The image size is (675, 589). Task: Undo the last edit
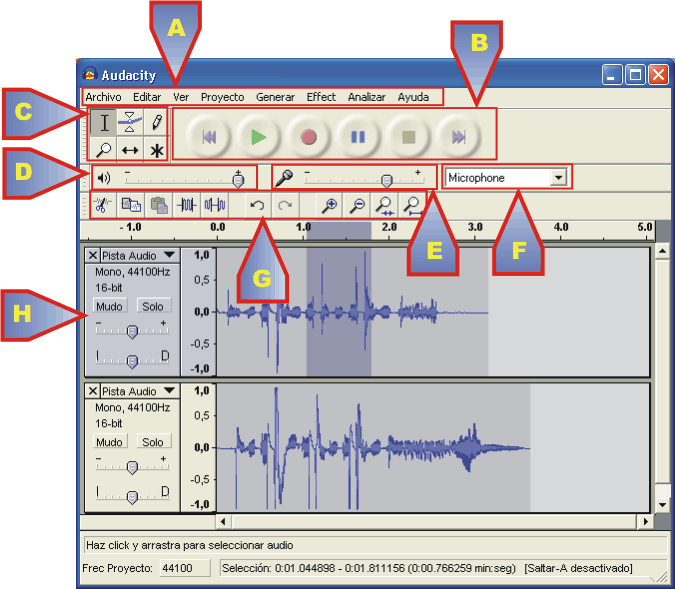(x=257, y=205)
